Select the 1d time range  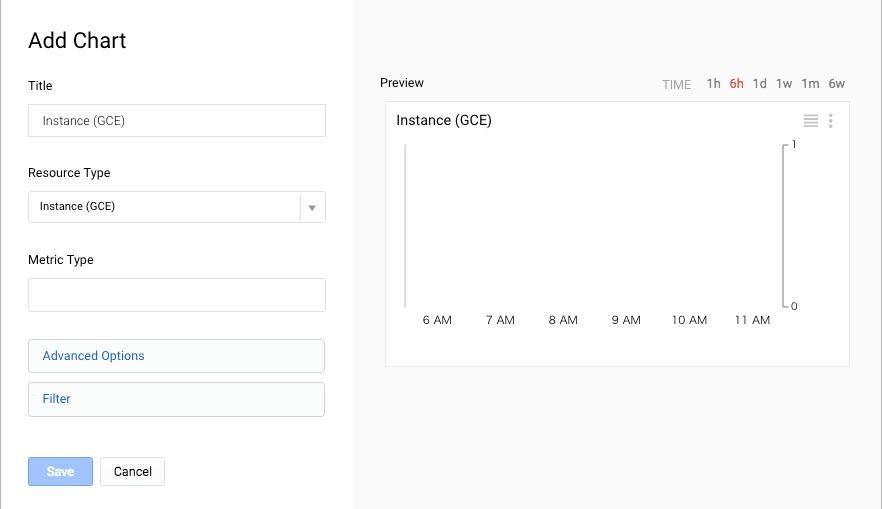pyautogui.click(x=759, y=84)
